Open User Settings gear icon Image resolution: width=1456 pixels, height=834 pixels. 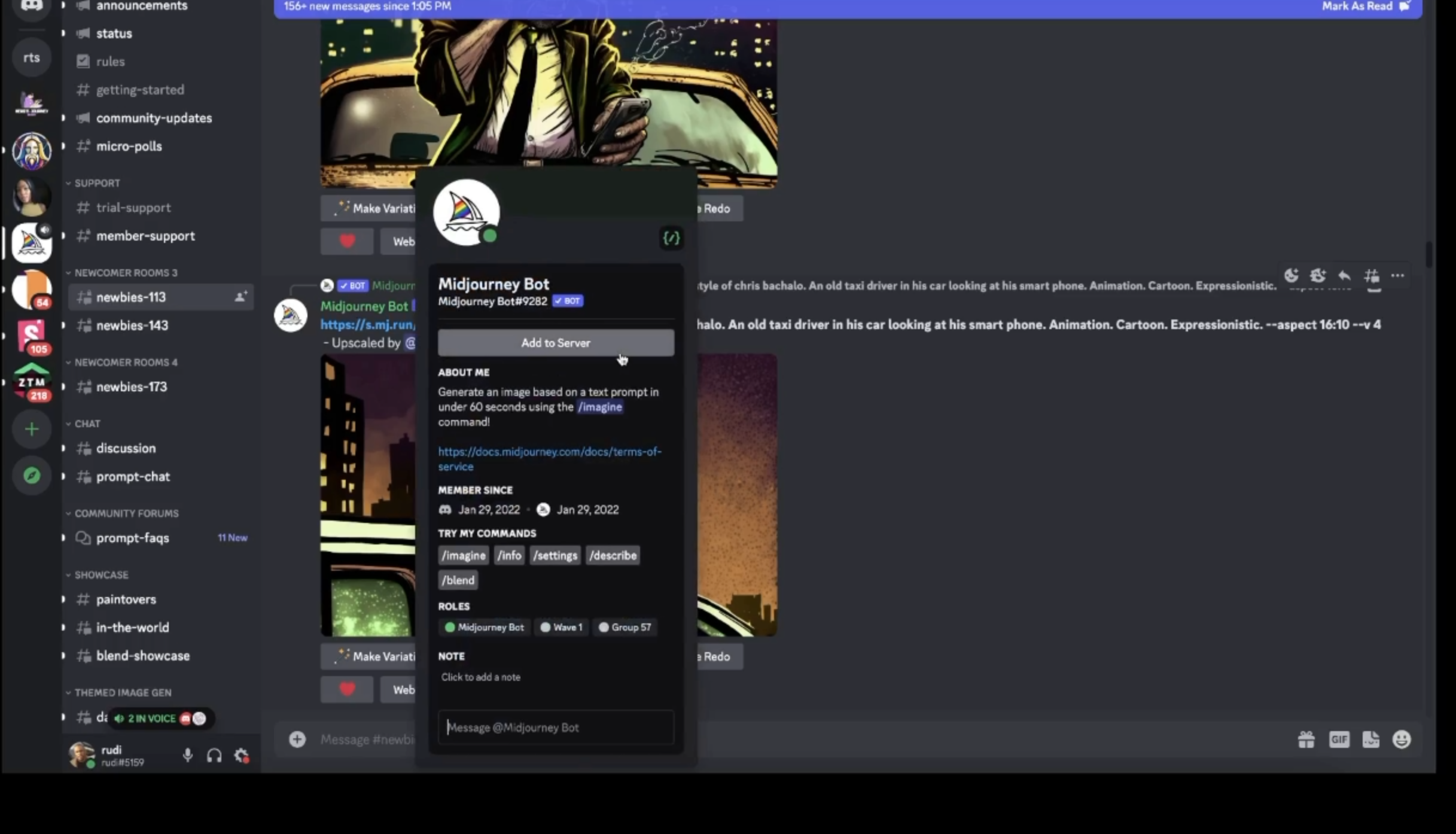(x=241, y=756)
